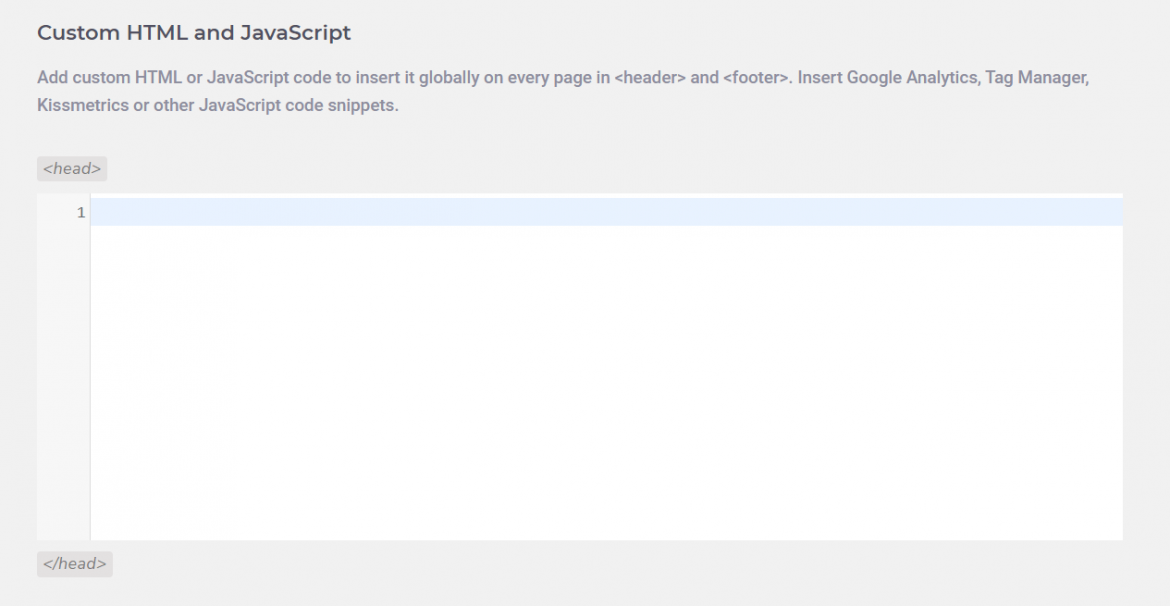
Task: Click the <header> text in the description
Action: [650, 77]
